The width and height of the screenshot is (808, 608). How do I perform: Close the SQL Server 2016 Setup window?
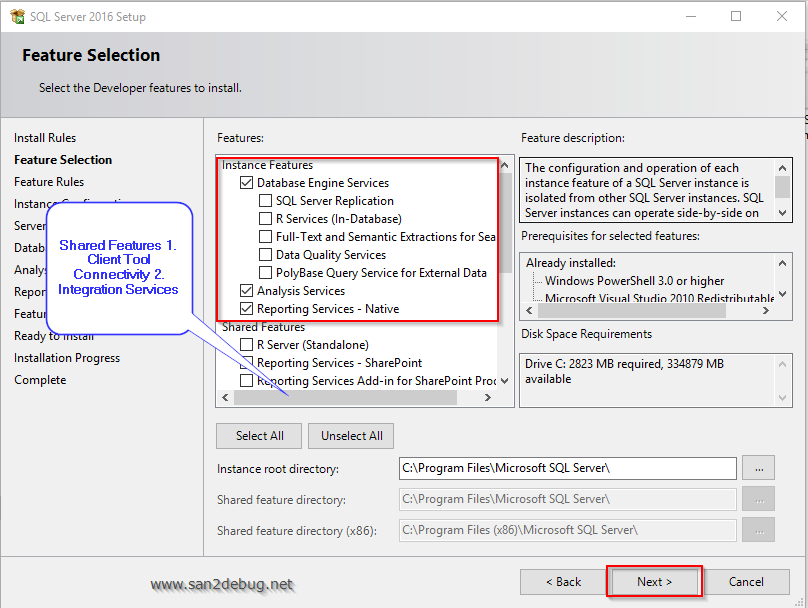782,16
